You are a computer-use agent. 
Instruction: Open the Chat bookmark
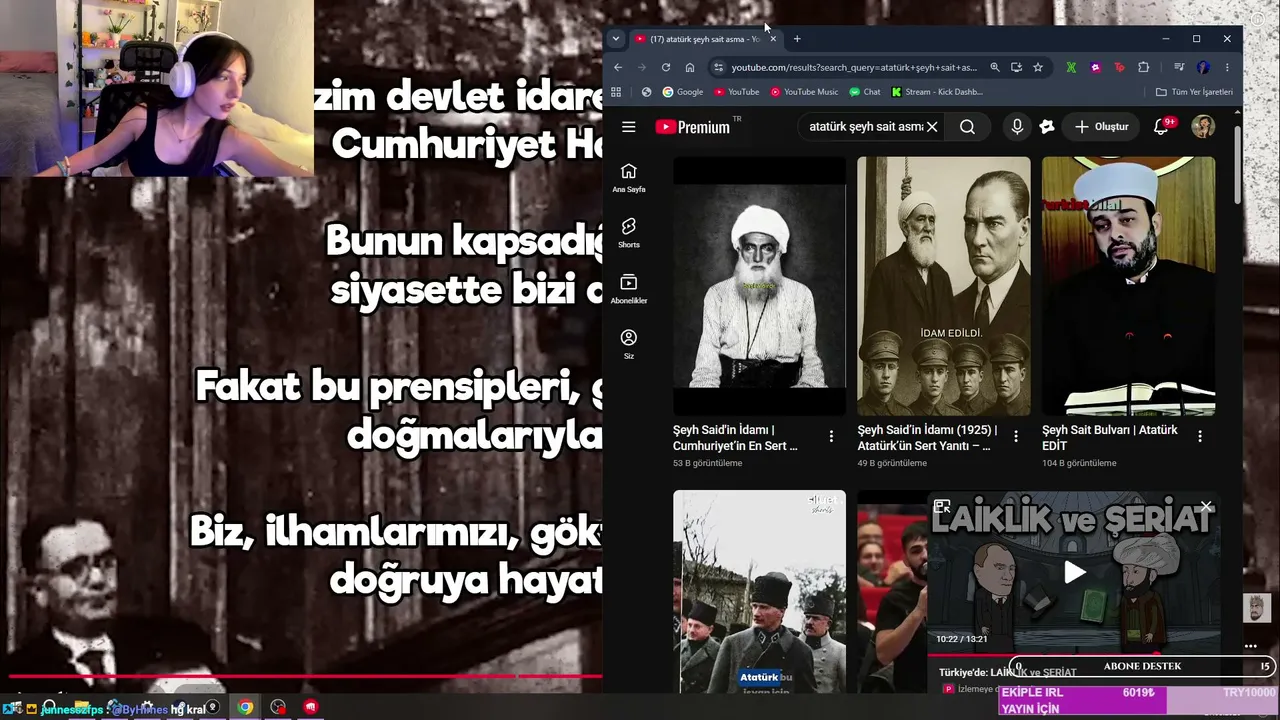(x=865, y=92)
